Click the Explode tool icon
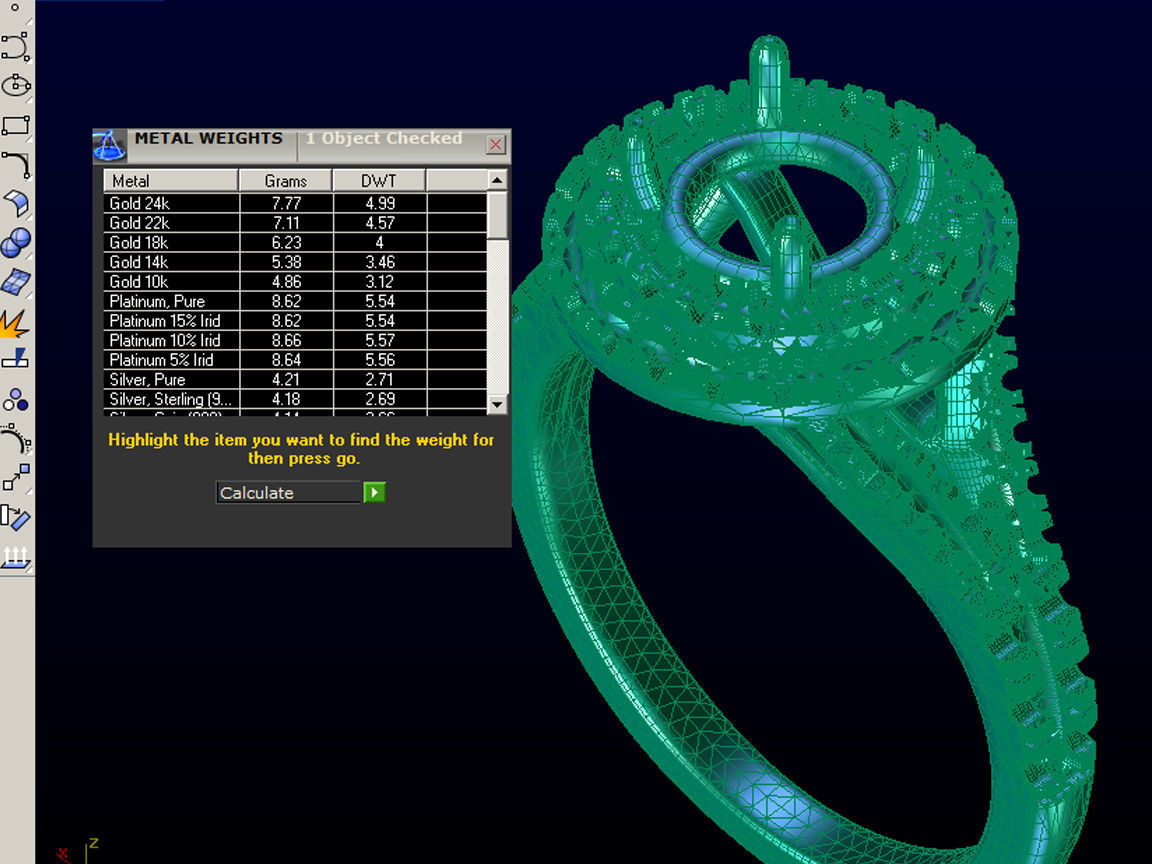Viewport: 1152px width, 864px height. click(x=14, y=323)
